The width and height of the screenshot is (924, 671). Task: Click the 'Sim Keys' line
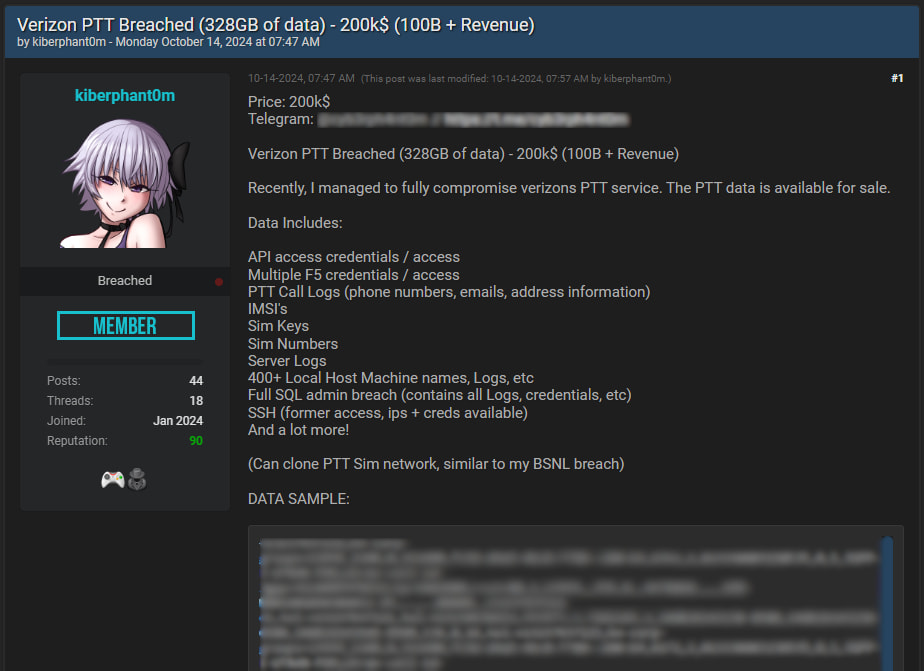click(x=278, y=326)
